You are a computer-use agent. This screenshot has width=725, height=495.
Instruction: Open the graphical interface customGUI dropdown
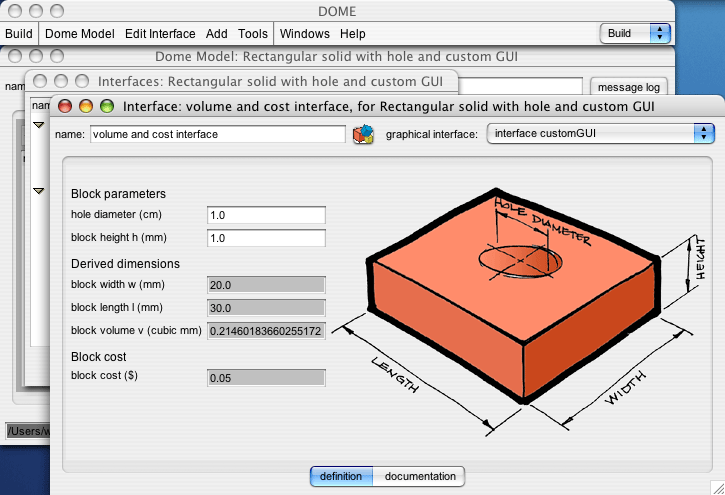[601, 134]
